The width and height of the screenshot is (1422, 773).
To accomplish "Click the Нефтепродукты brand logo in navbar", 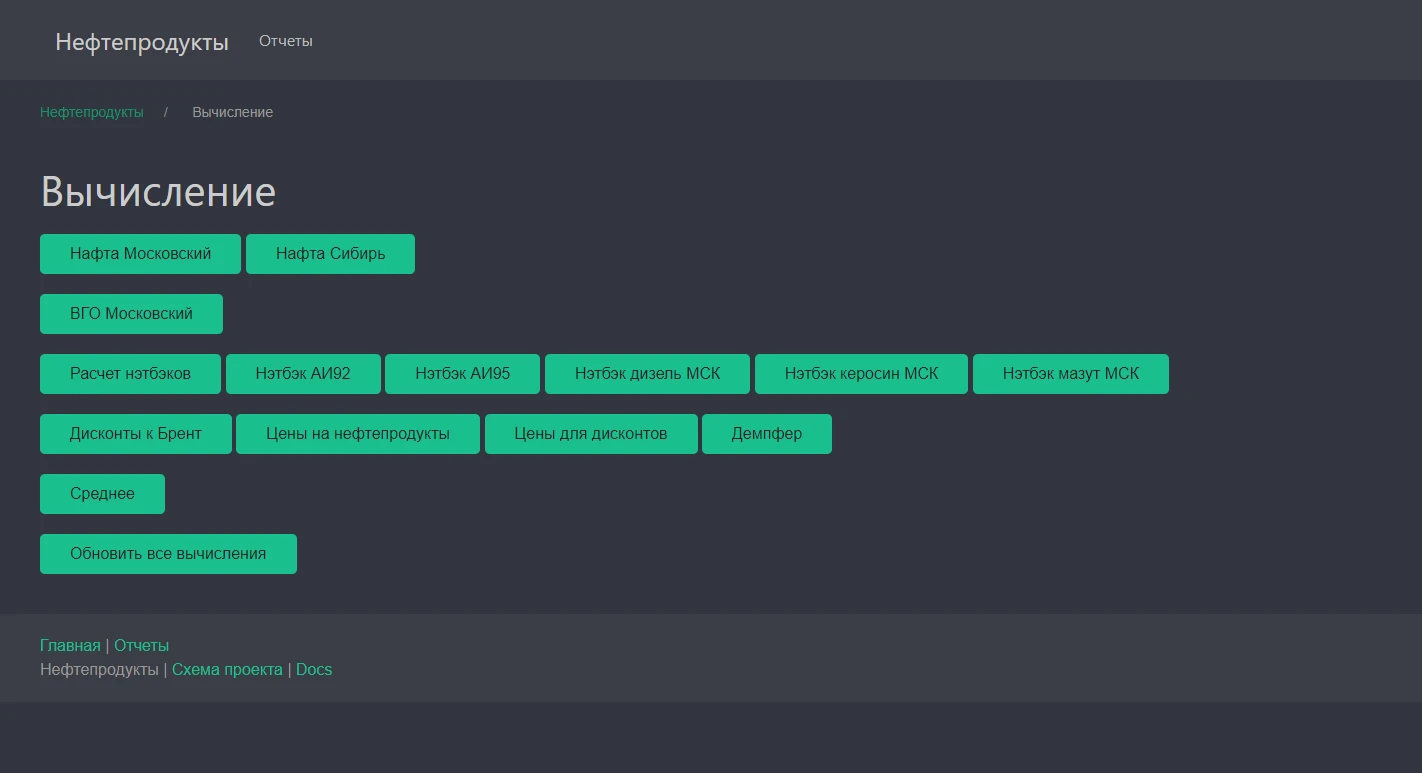I will tap(142, 42).
